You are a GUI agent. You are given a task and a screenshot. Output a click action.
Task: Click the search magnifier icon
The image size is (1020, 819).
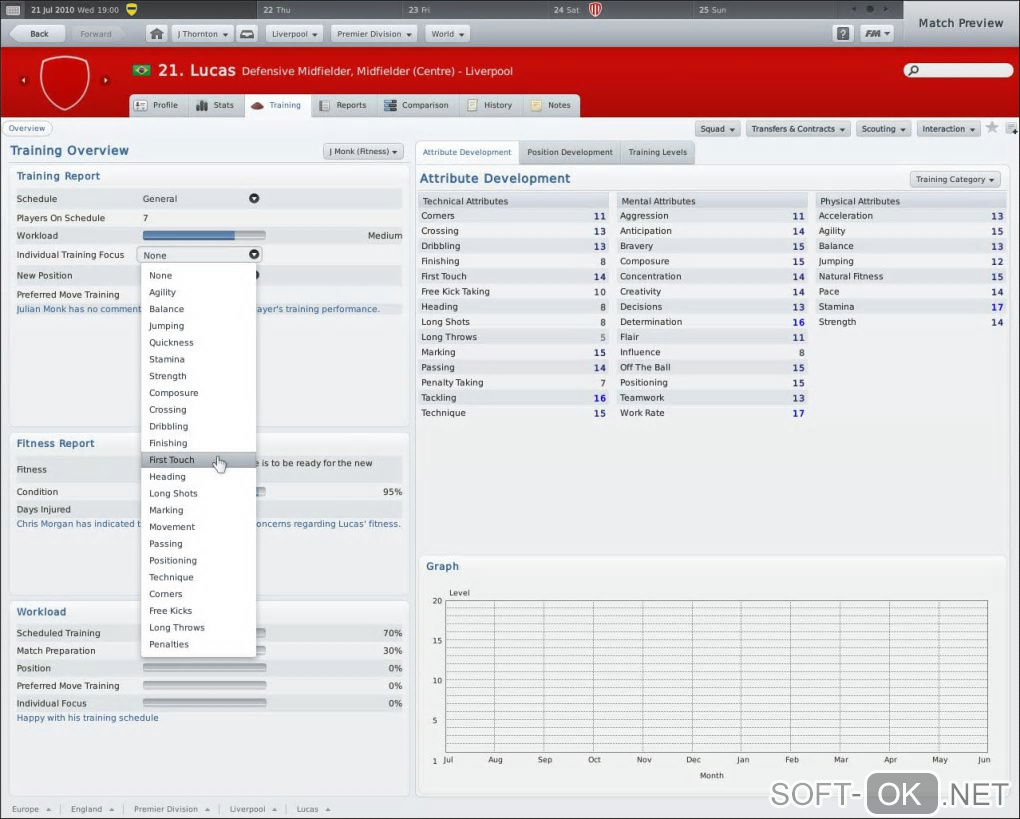913,70
